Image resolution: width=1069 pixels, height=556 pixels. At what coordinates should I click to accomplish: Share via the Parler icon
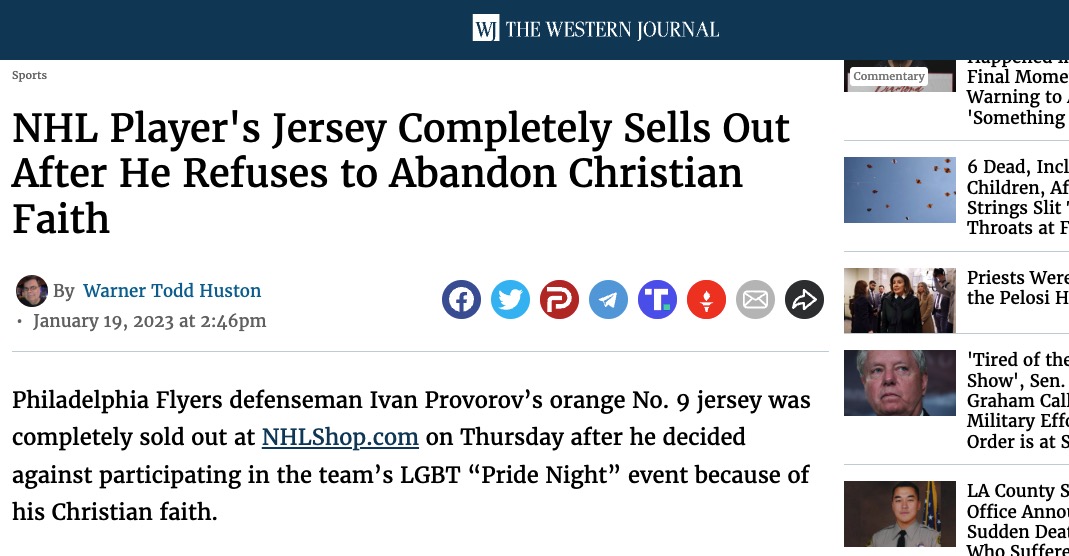tap(560, 299)
